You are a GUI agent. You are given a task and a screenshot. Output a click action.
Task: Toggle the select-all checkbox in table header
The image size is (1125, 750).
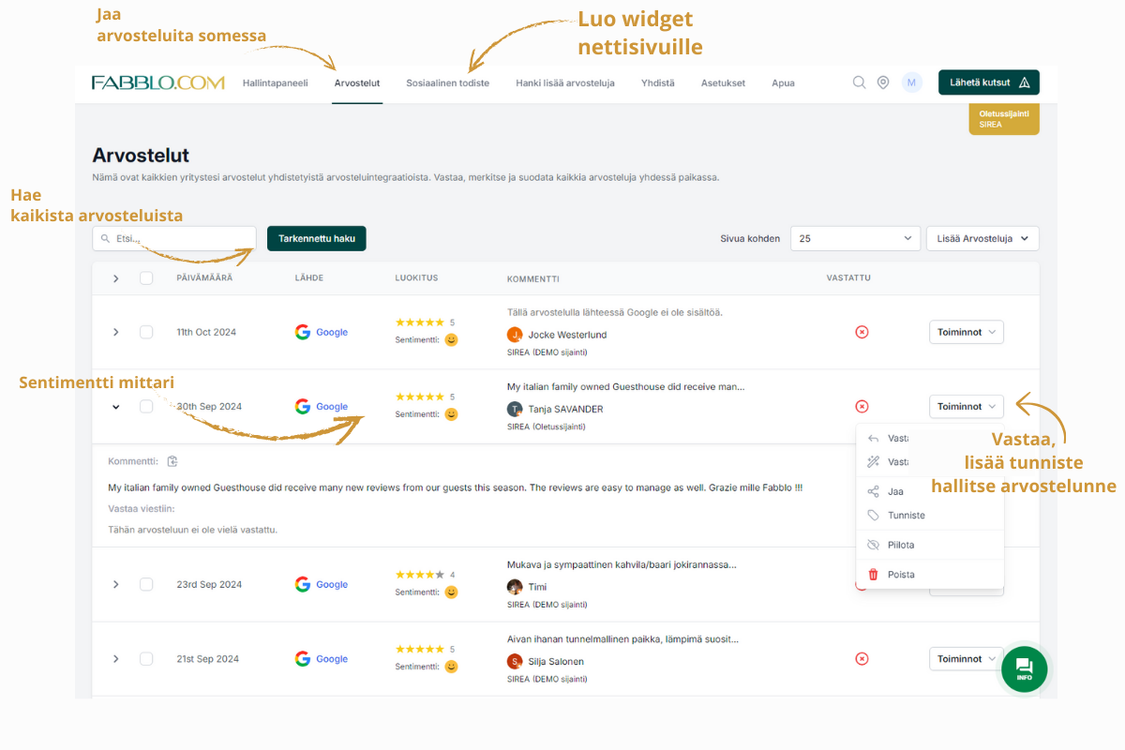point(146,278)
